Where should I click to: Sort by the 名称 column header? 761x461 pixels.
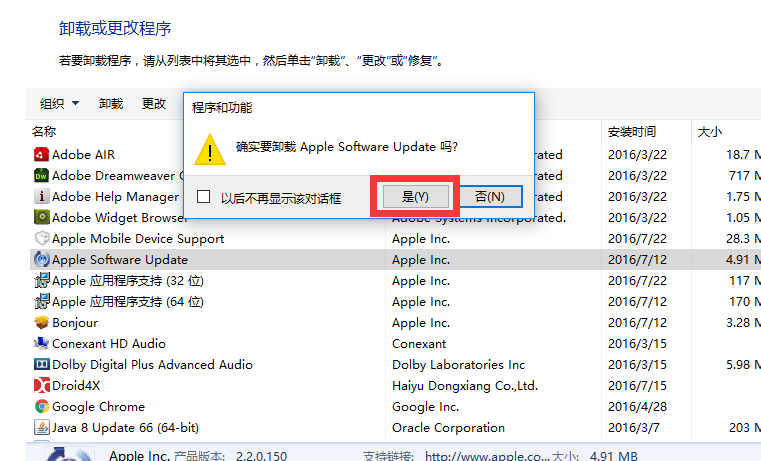(x=44, y=132)
